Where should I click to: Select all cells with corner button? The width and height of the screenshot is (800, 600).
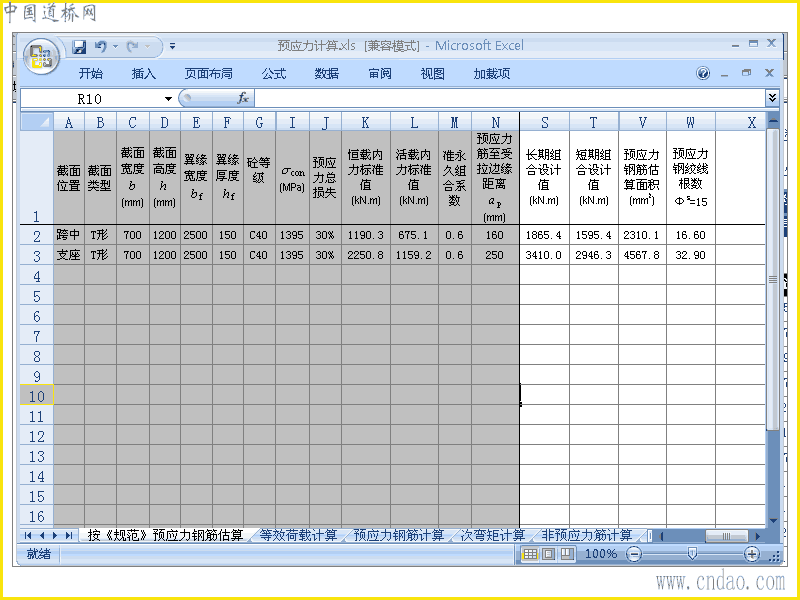37,121
